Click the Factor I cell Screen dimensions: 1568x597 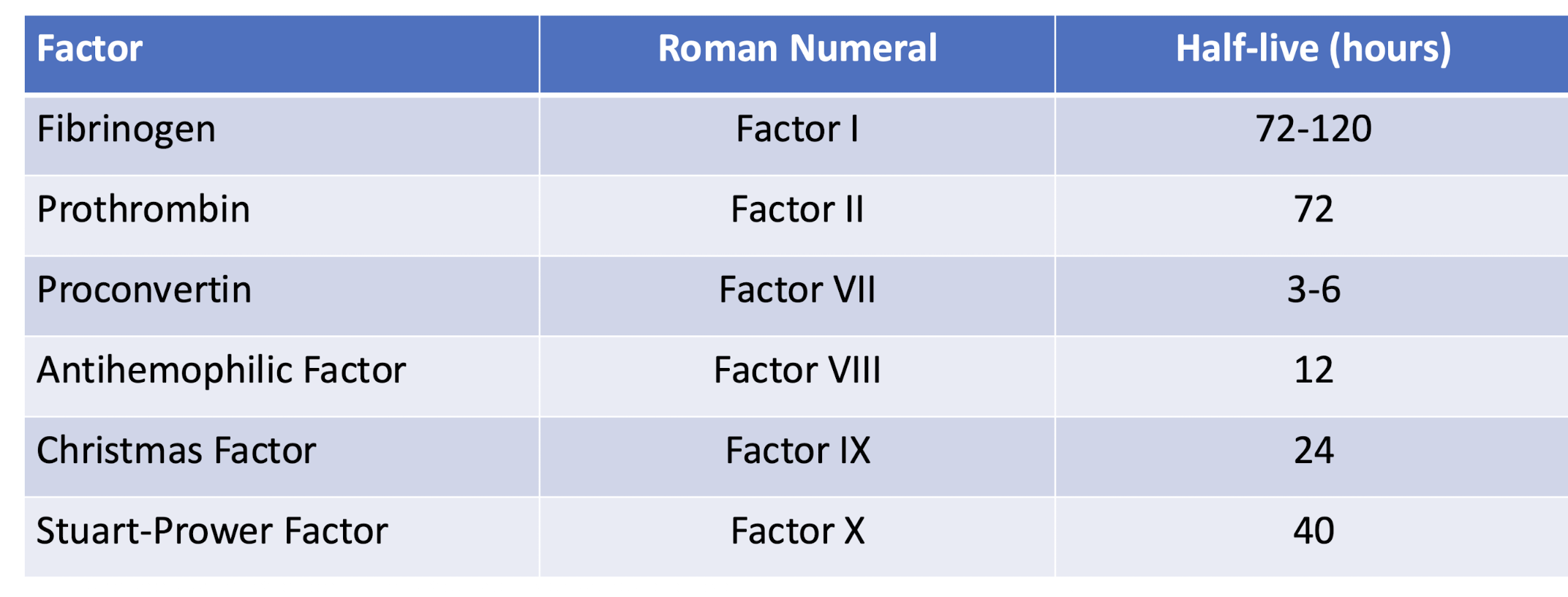pyautogui.click(x=796, y=129)
